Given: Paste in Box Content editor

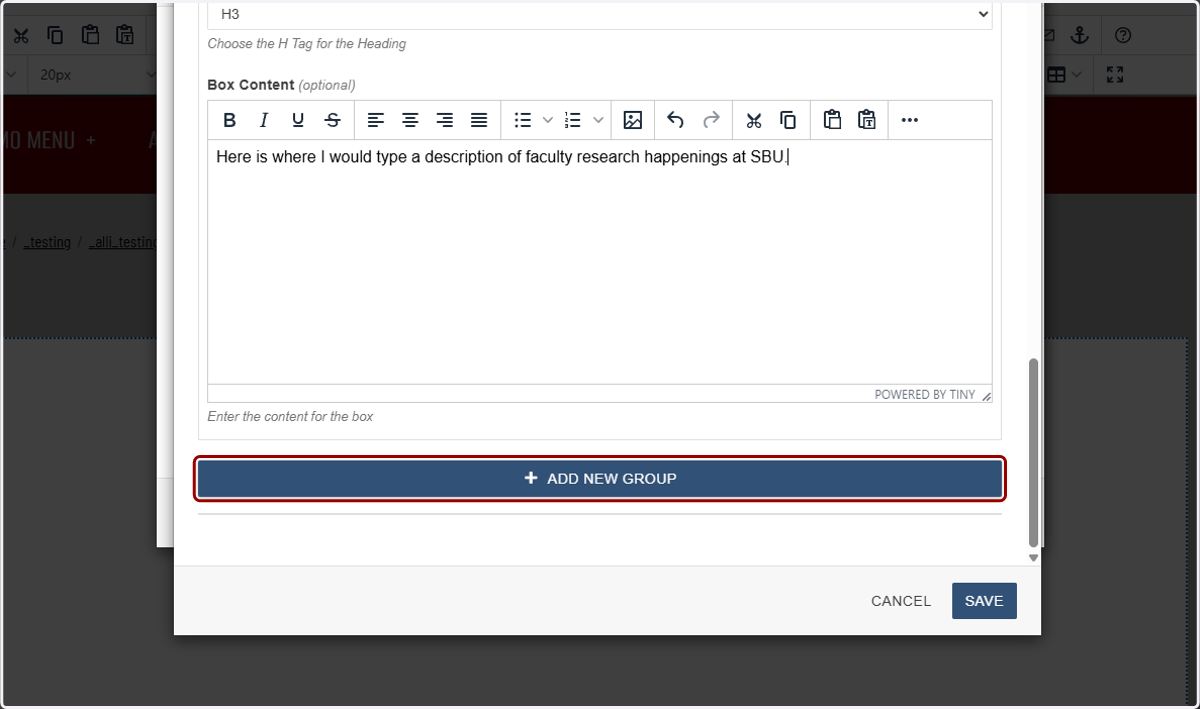Looking at the screenshot, I should 832,120.
